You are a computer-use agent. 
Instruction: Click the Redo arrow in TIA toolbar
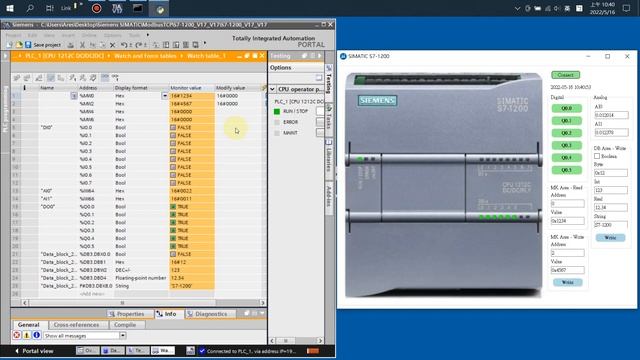140,45
